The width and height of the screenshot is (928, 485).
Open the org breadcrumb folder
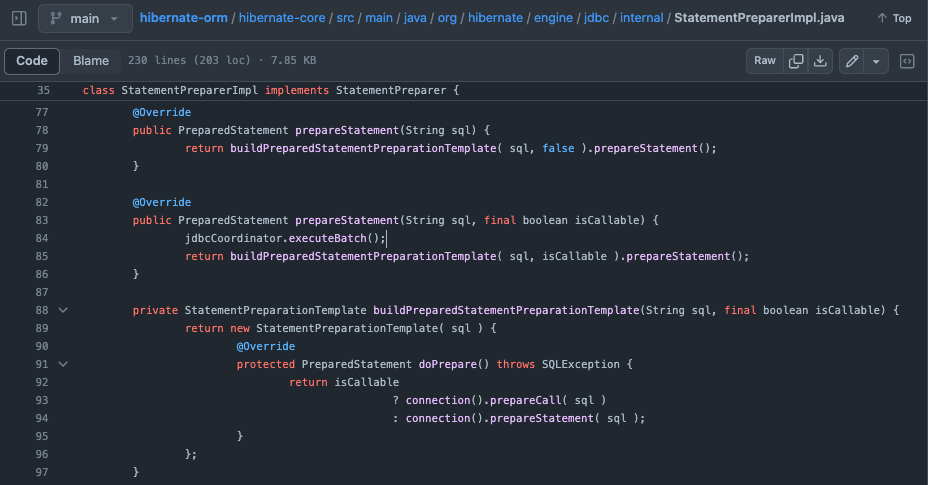[x=447, y=18]
